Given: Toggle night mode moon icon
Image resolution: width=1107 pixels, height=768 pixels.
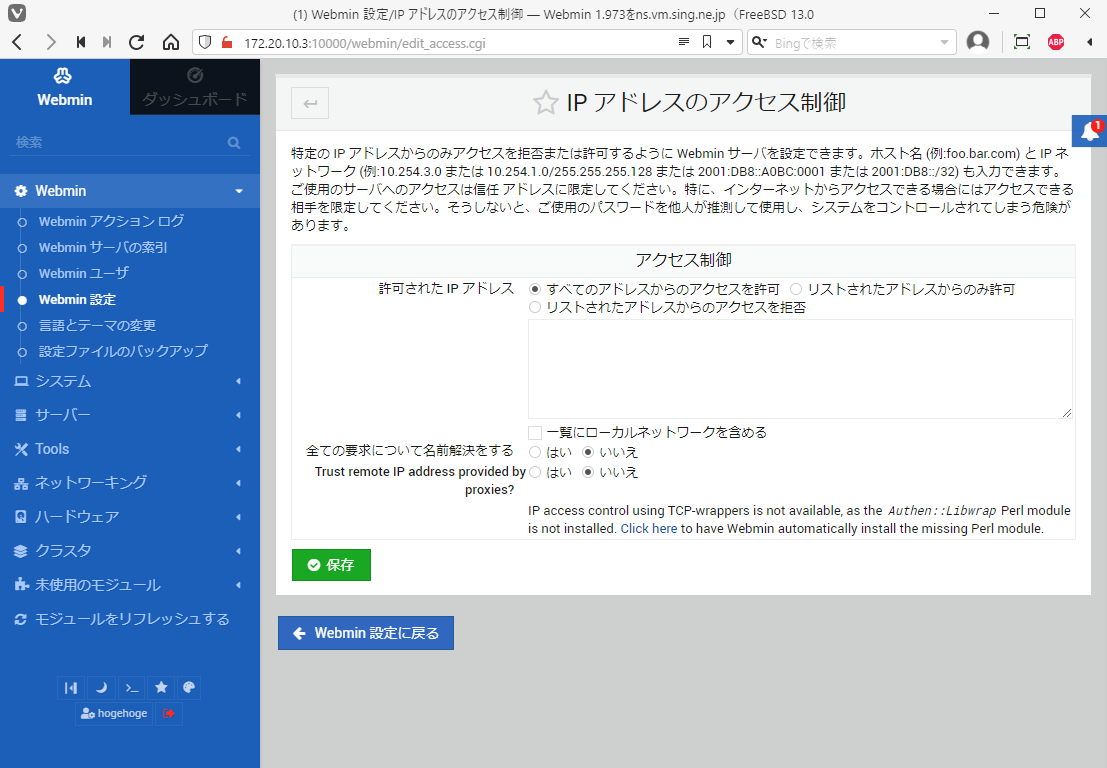Looking at the screenshot, I should (x=102, y=688).
